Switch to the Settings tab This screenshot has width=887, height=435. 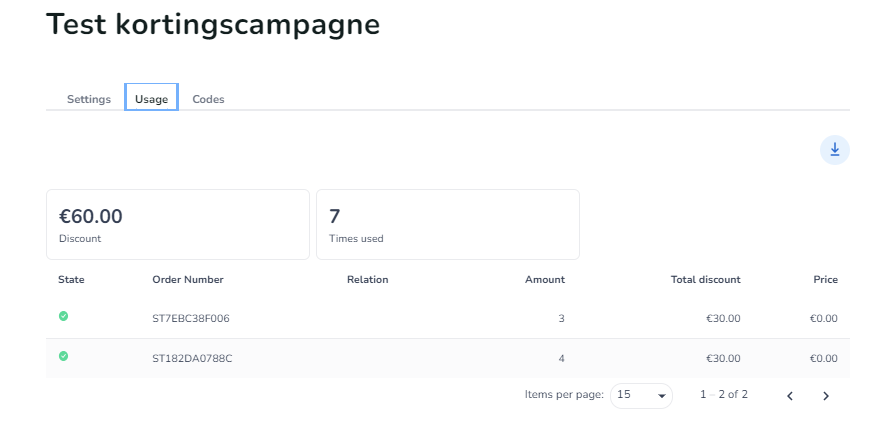[x=88, y=99]
